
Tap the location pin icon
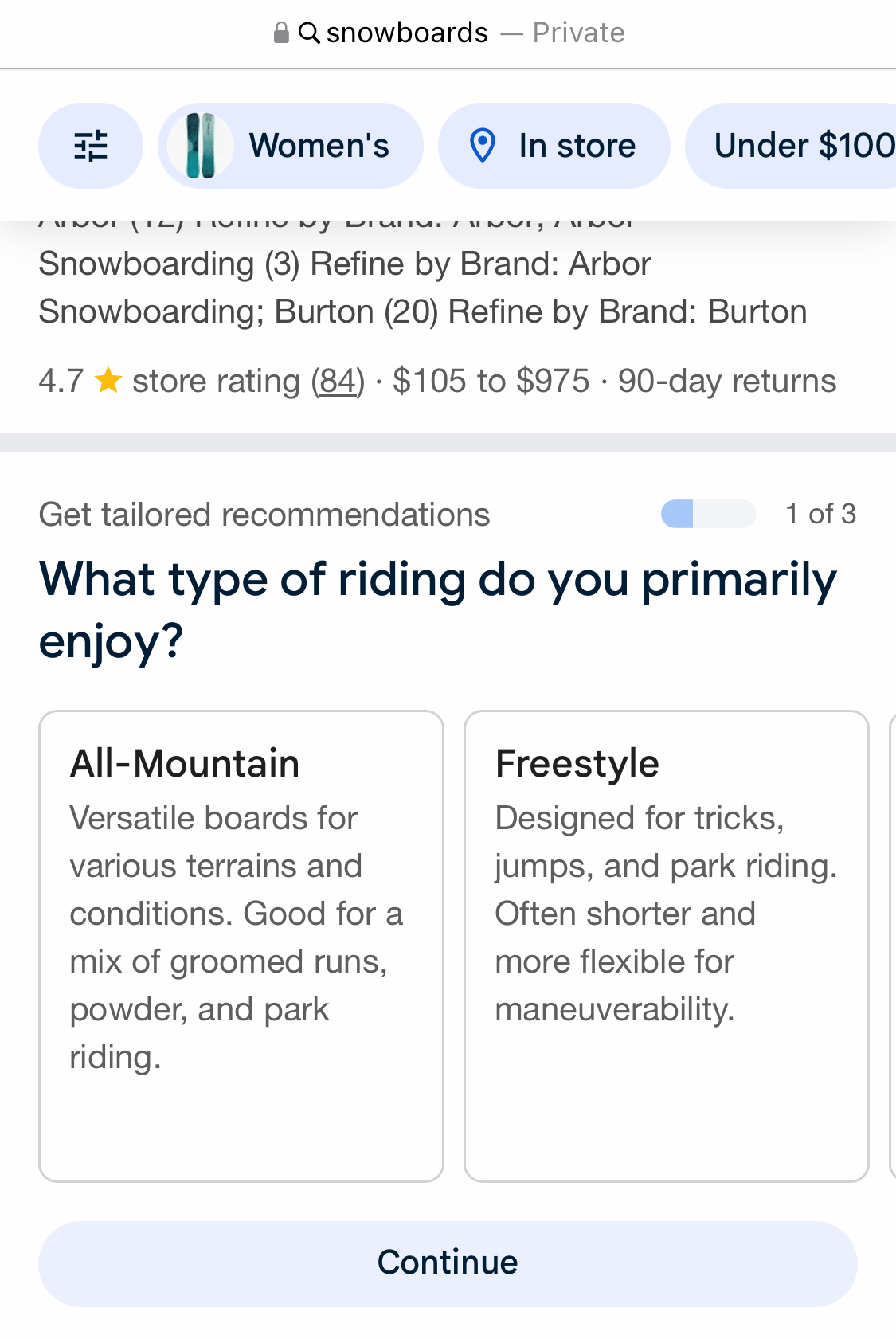click(x=483, y=146)
